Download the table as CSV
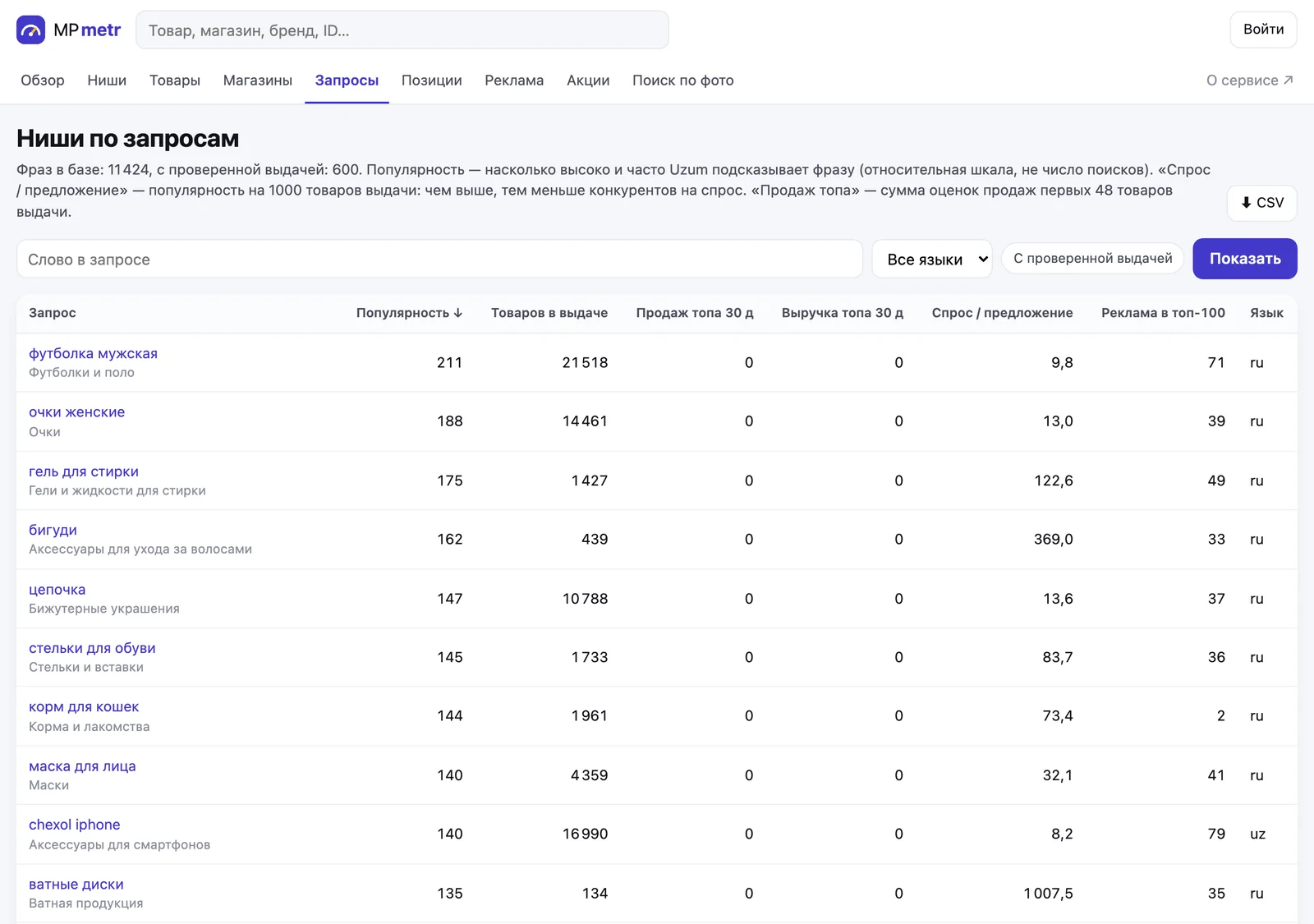The width and height of the screenshot is (1314, 924). tap(1261, 203)
